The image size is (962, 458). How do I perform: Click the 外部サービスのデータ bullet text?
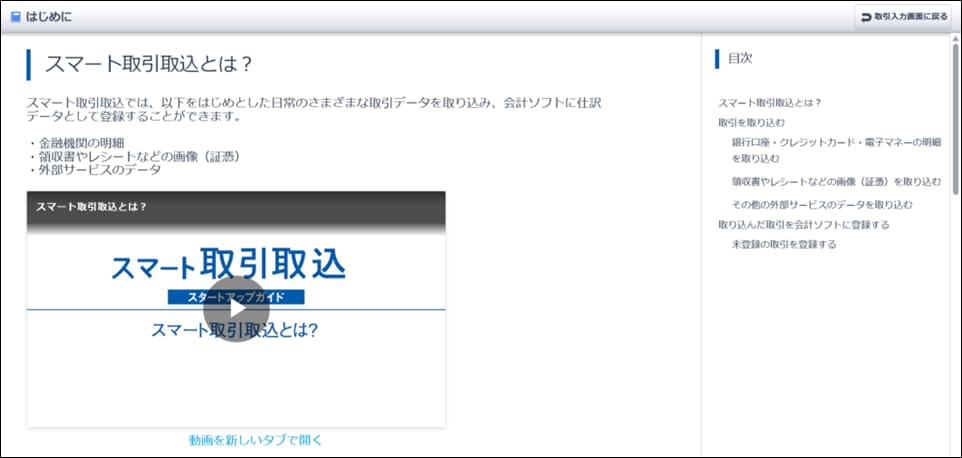coord(95,169)
